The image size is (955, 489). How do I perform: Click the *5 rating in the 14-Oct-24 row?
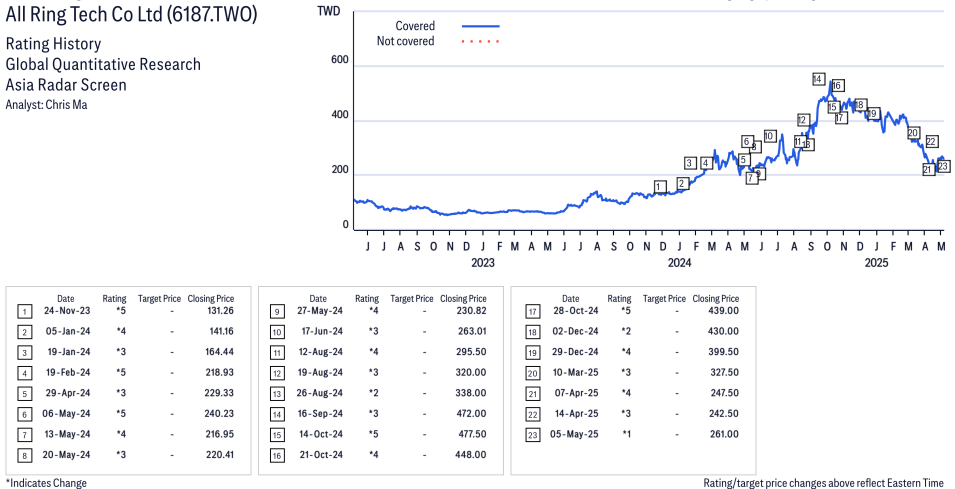point(373,434)
